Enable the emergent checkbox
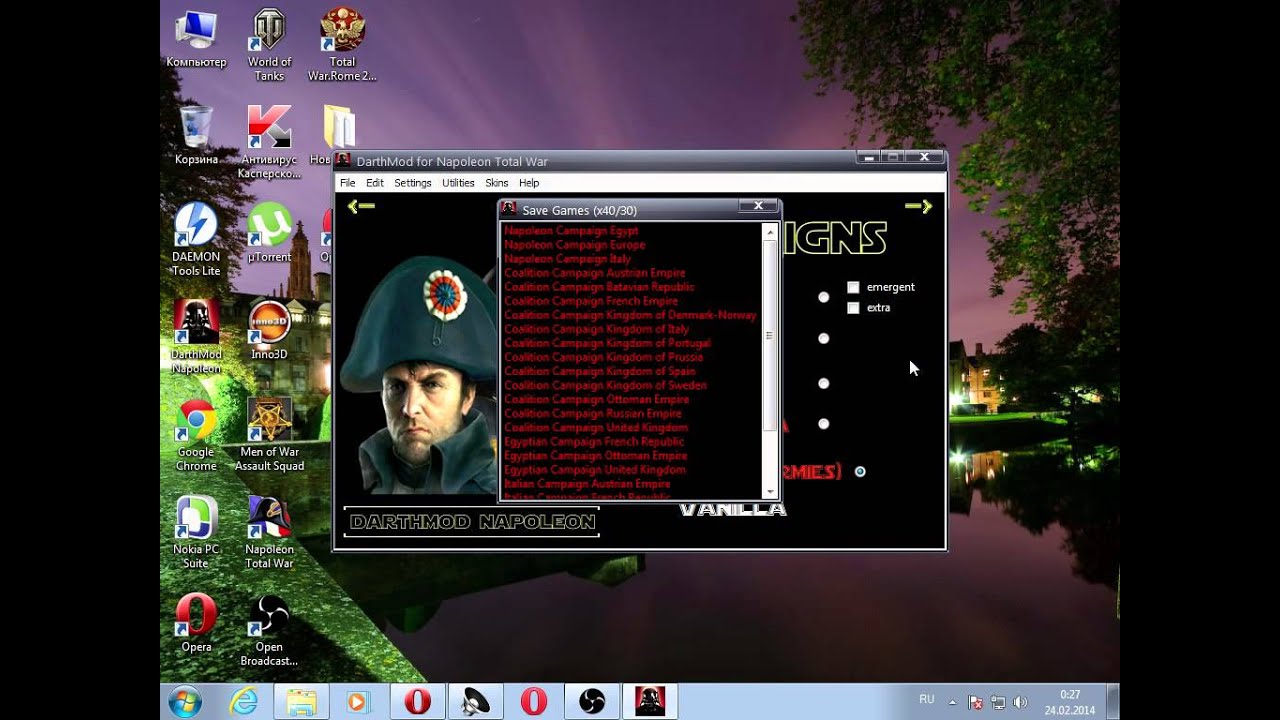The image size is (1280, 720). pos(853,287)
